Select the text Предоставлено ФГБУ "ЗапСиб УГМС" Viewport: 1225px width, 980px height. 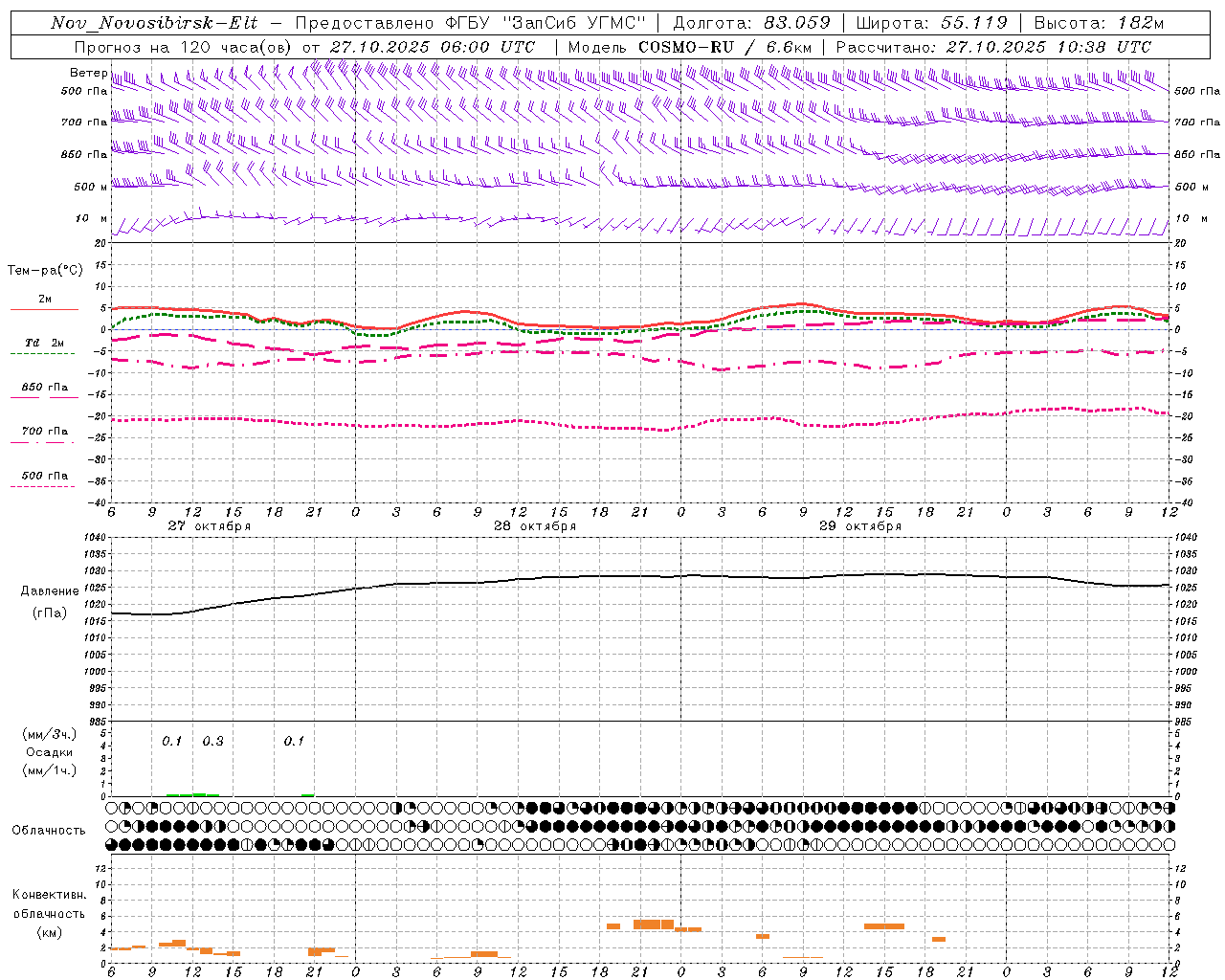(471, 23)
